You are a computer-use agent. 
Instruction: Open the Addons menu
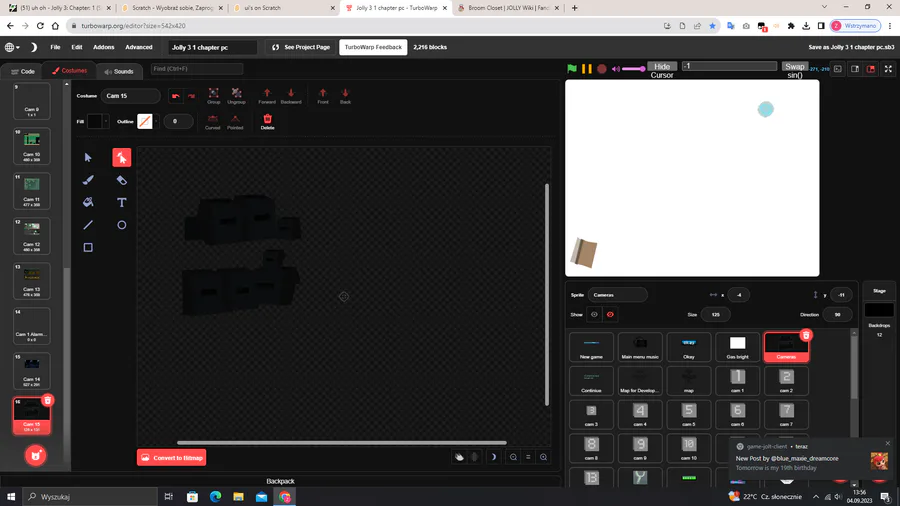(x=103, y=47)
